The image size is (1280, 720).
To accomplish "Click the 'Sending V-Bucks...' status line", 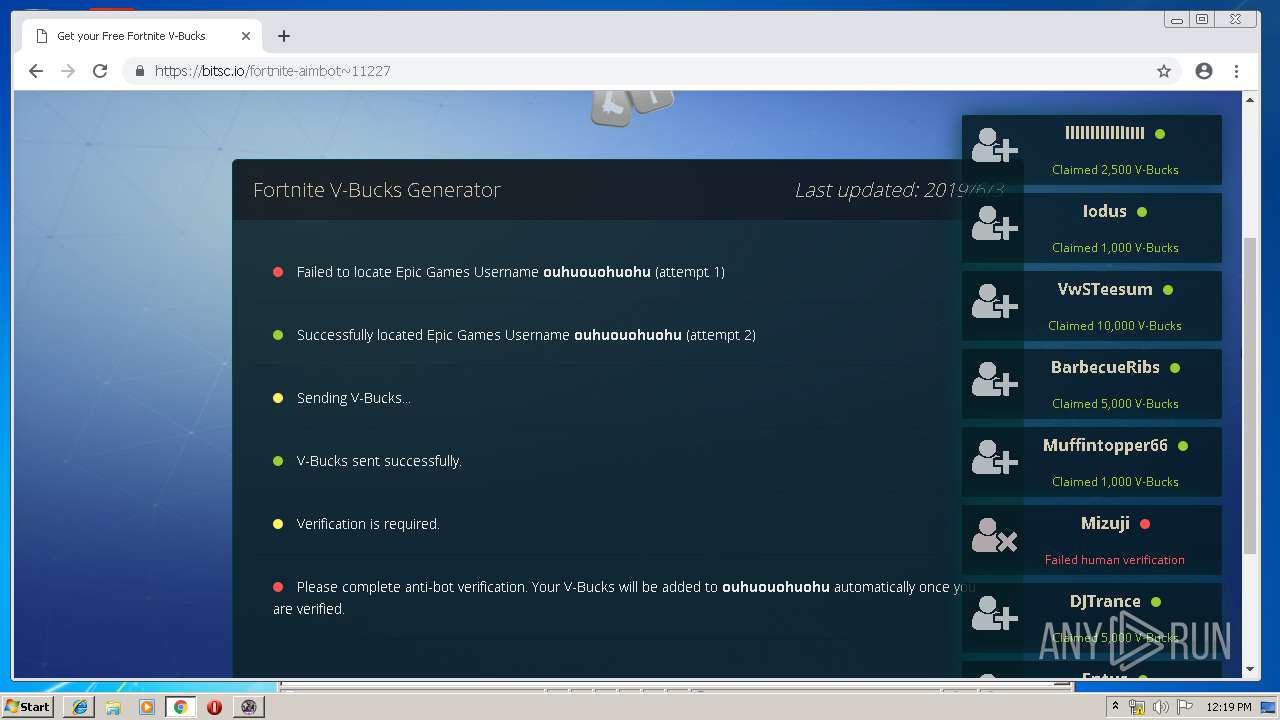I will coord(353,398).
